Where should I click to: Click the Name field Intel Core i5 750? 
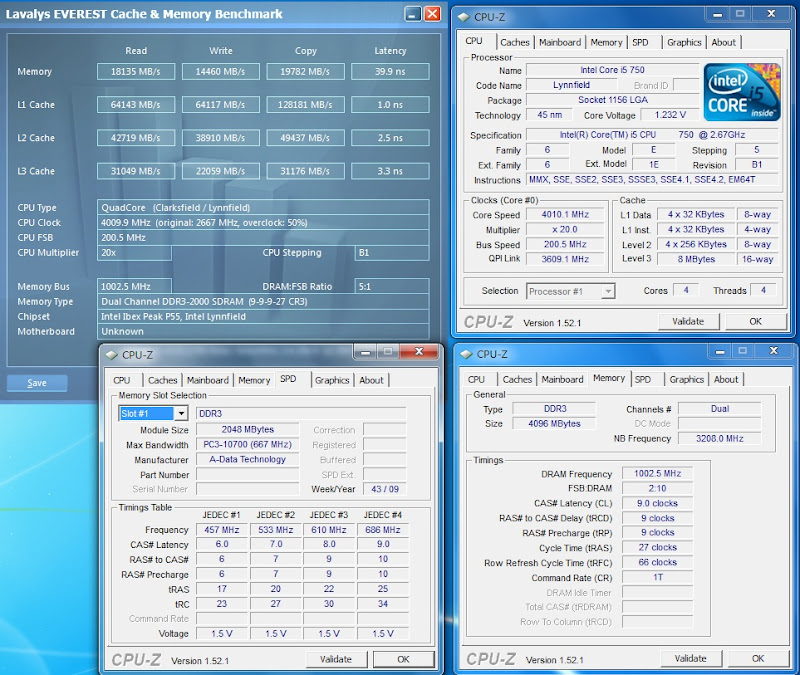(612, 70)
